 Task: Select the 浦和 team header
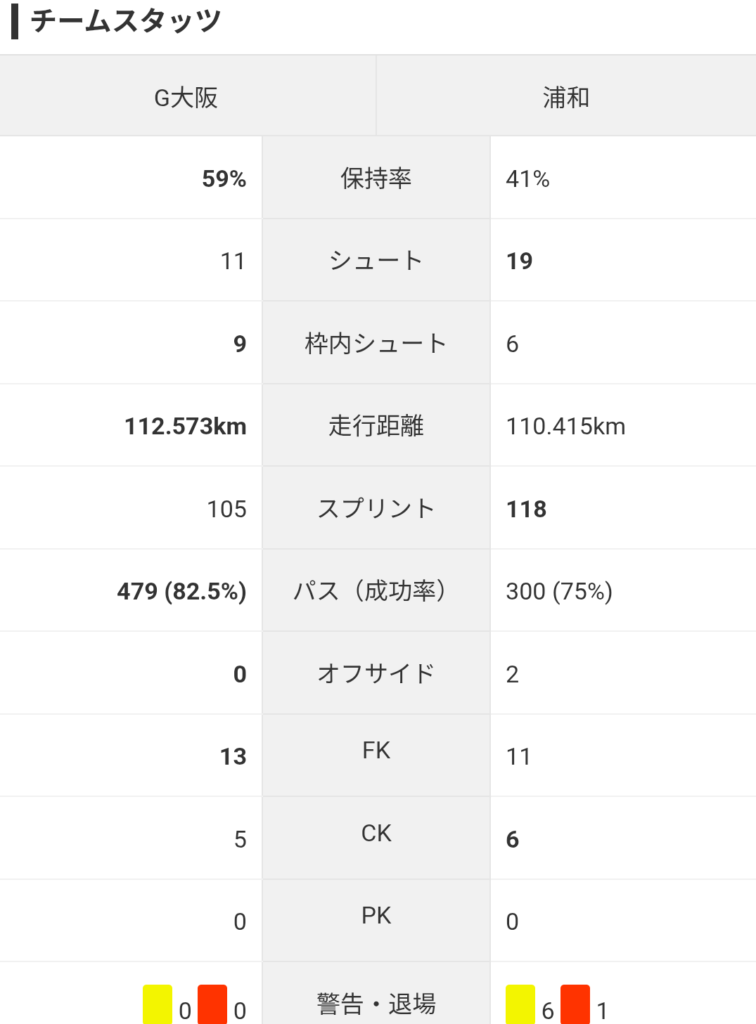click(567, 97)
